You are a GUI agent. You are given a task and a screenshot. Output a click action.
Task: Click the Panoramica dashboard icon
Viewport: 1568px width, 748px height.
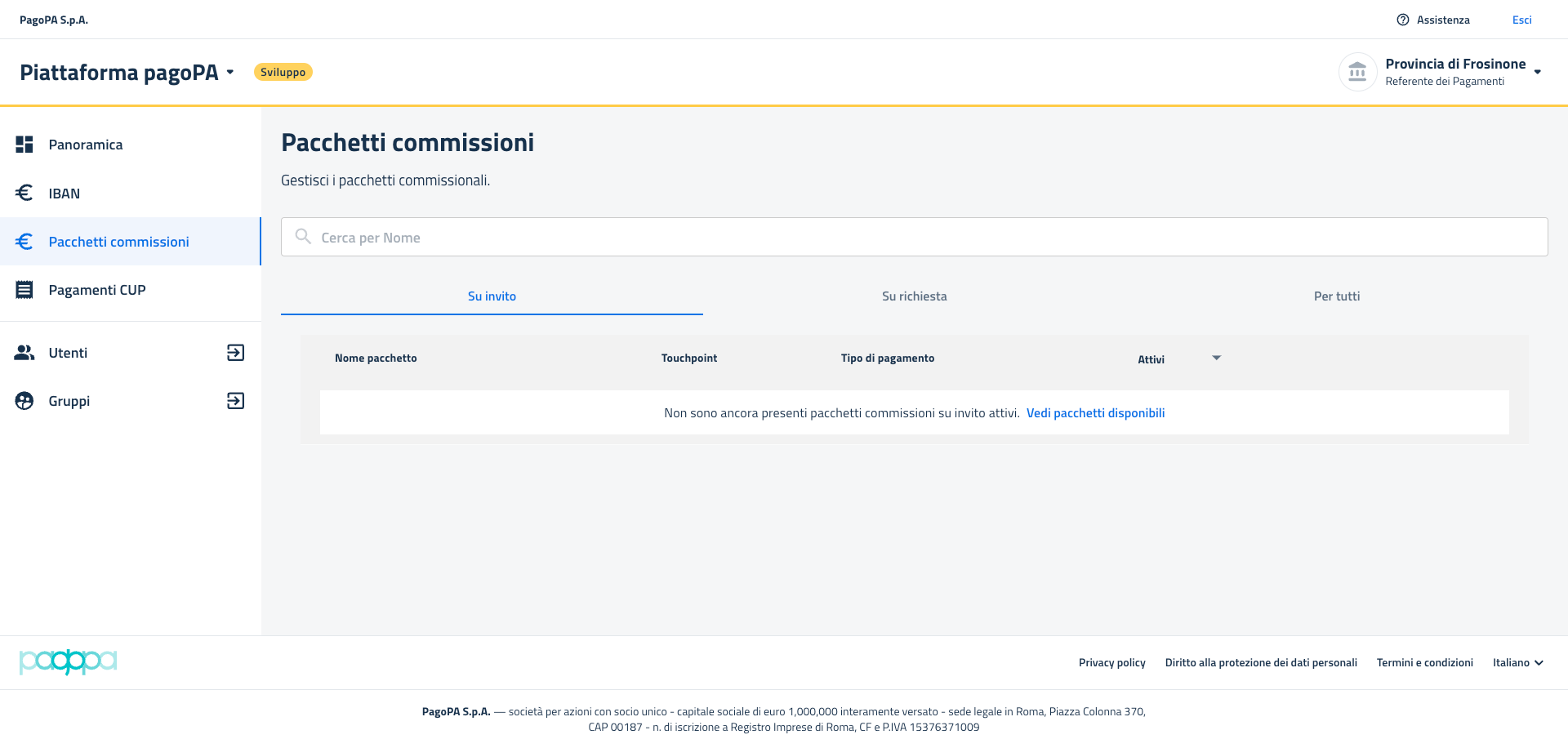tap(24, 145)
